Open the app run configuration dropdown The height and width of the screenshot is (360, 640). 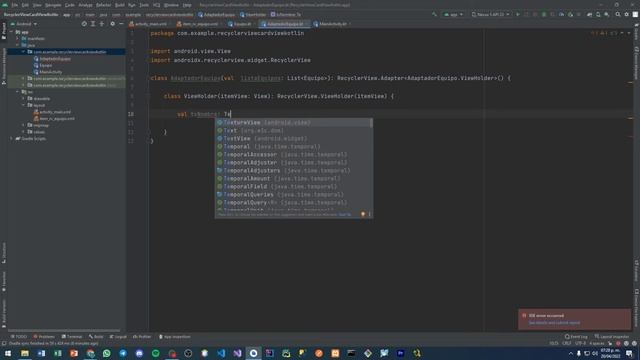click(x=453, y=14)
